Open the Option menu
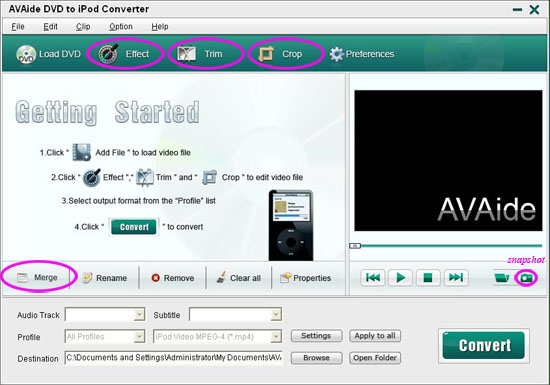Image resolution: width=550 pixels, height=385 pixels. point(121,27)
